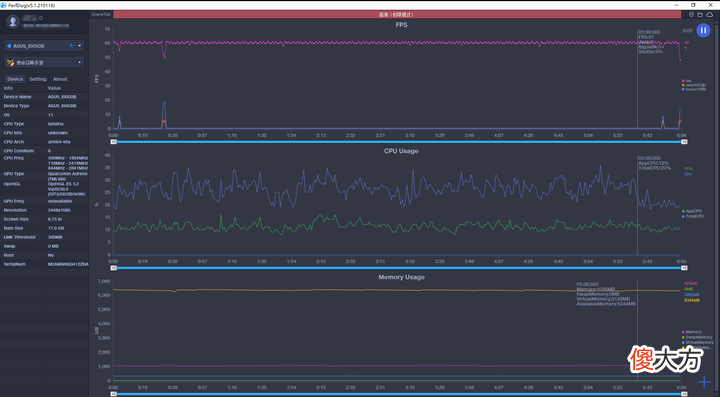720x397 pixels.
Task: Click the red scene label bar
Action: coord(397,15)
